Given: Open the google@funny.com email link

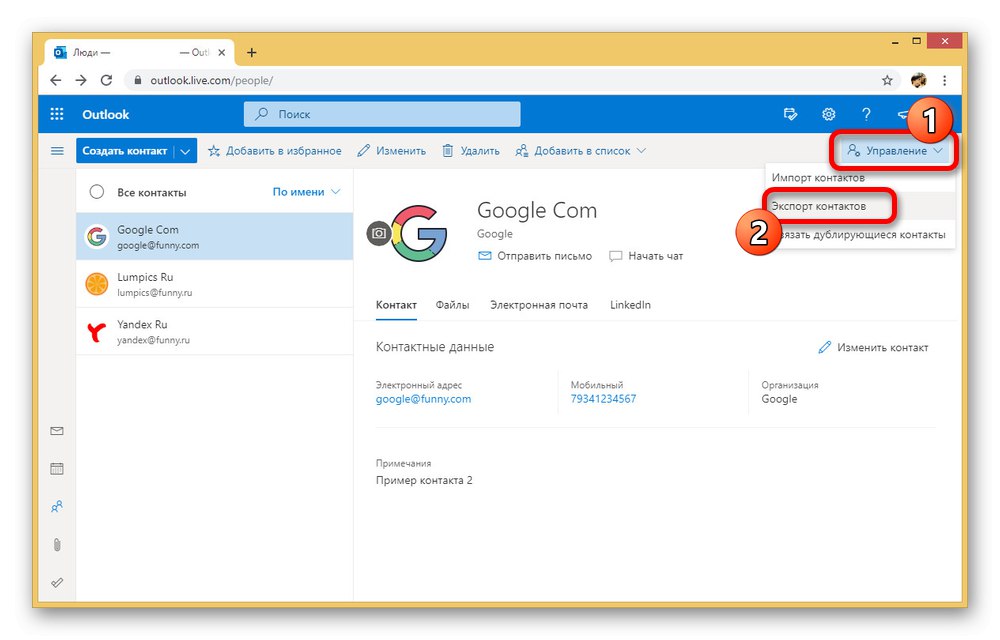Looking at the screenshot, I should (423, 398).
